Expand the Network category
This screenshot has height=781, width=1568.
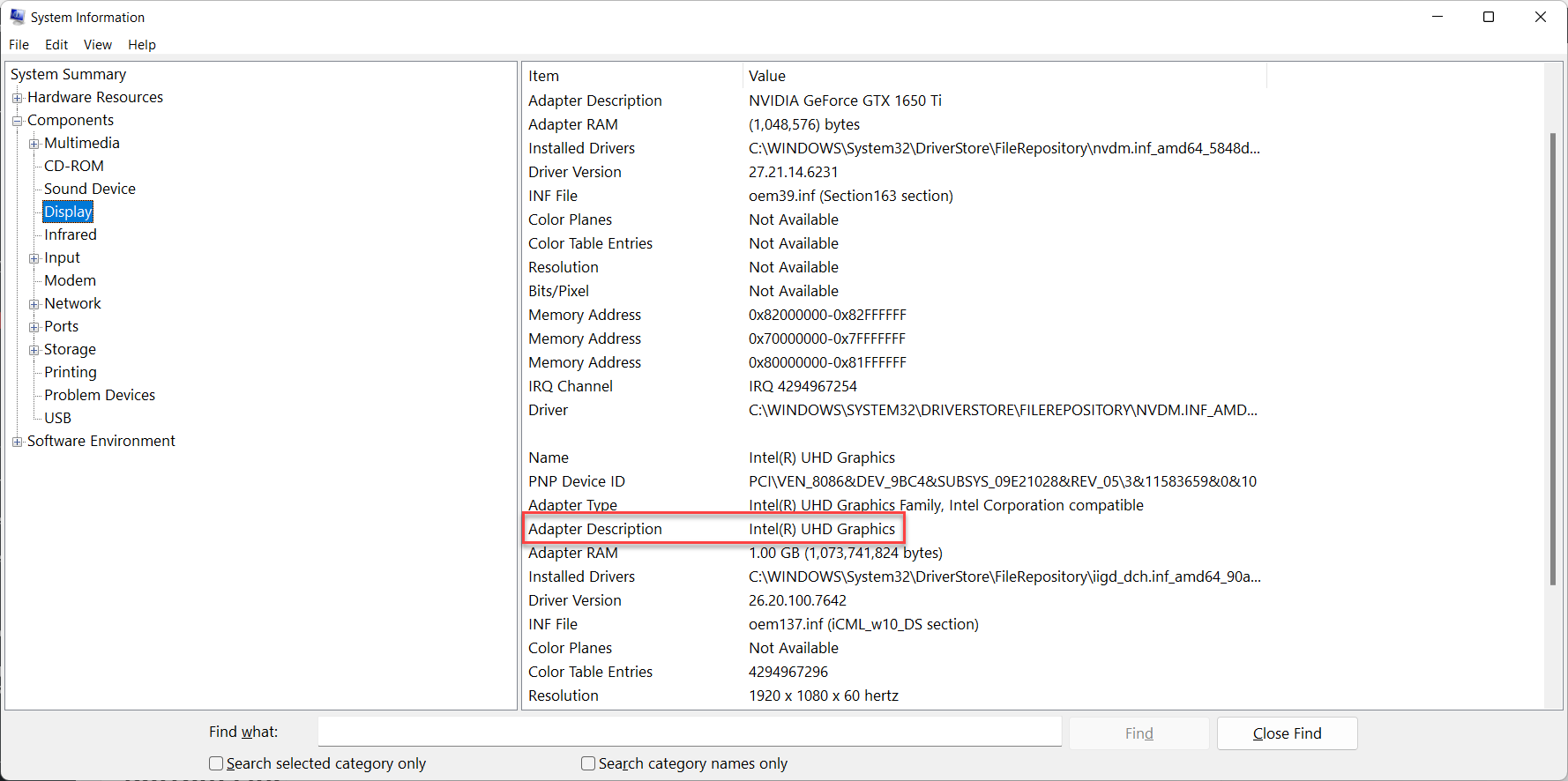[34, 304]
